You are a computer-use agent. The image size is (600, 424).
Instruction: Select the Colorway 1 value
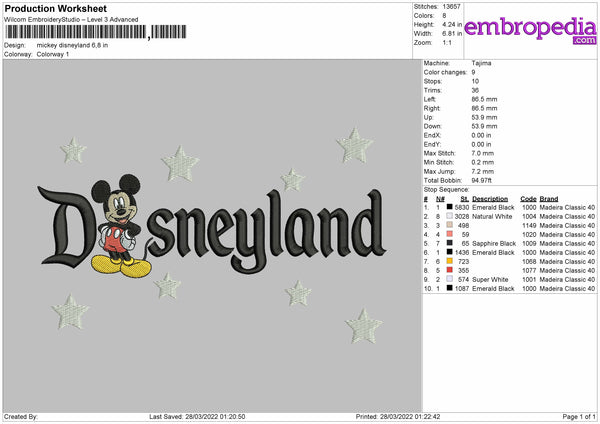click(53, 54)
